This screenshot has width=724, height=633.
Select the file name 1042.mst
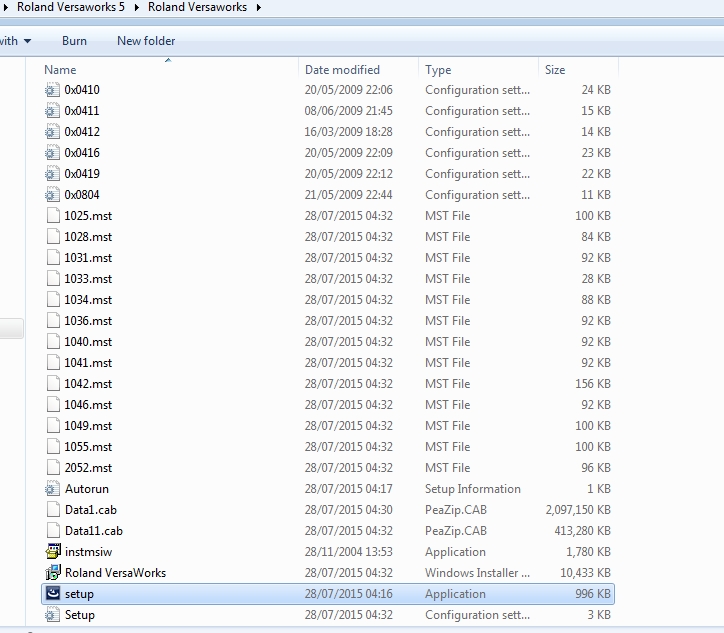pyautogui.click(x=88, y=384)
